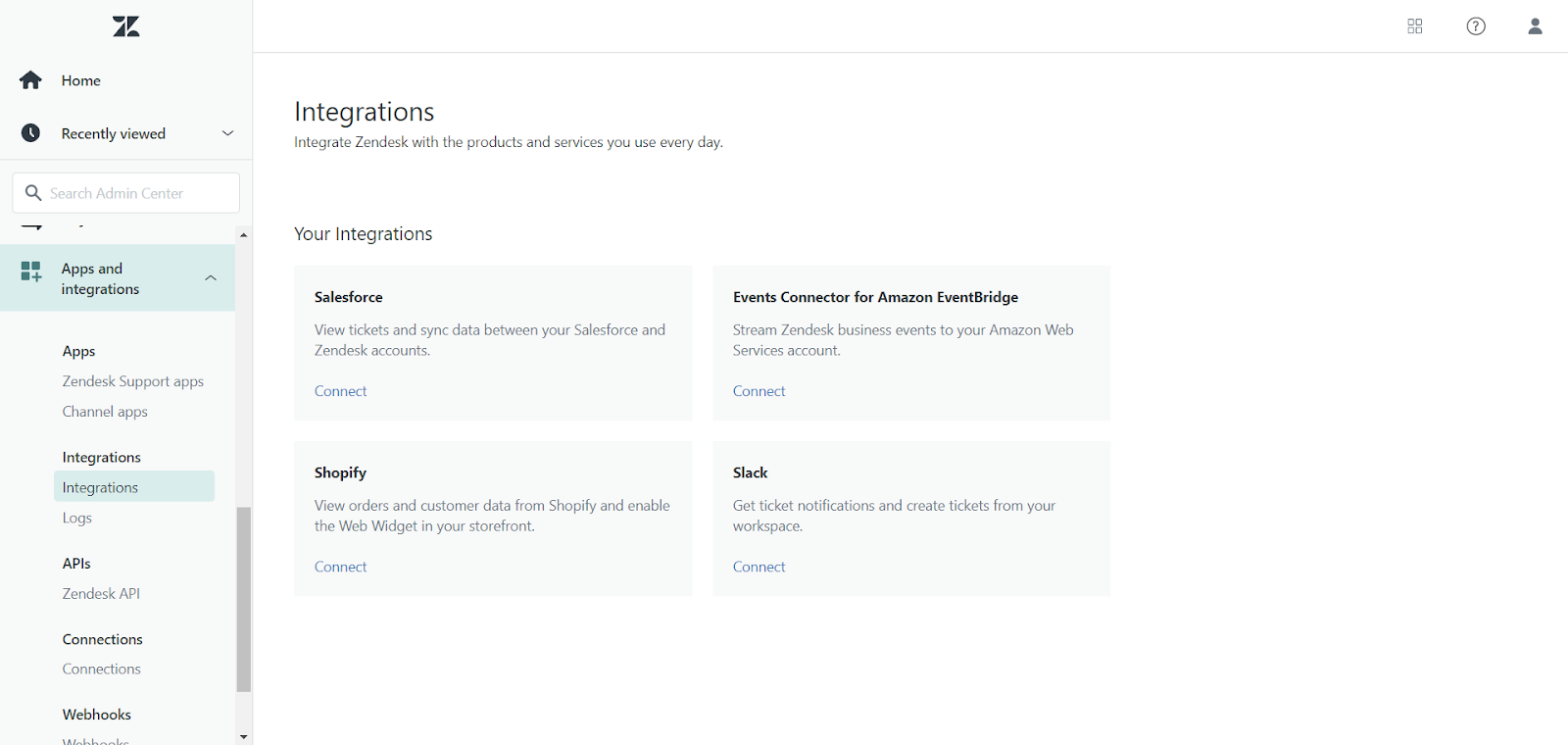Connect the Slack integration

759,567
